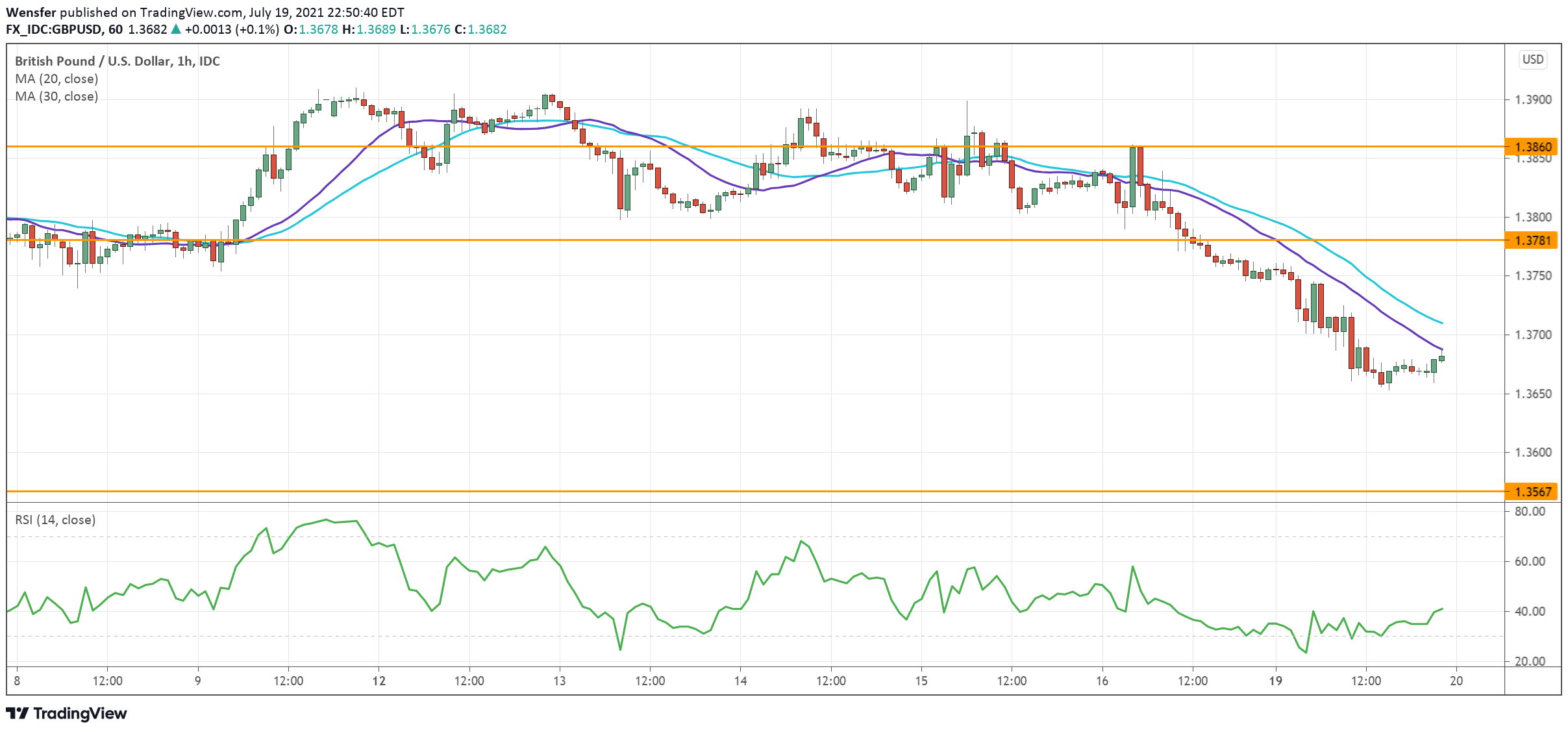This screenshot has width=1568, height=732.
Task: Select the MA (30, close) legend
Action: pos(56,96)
